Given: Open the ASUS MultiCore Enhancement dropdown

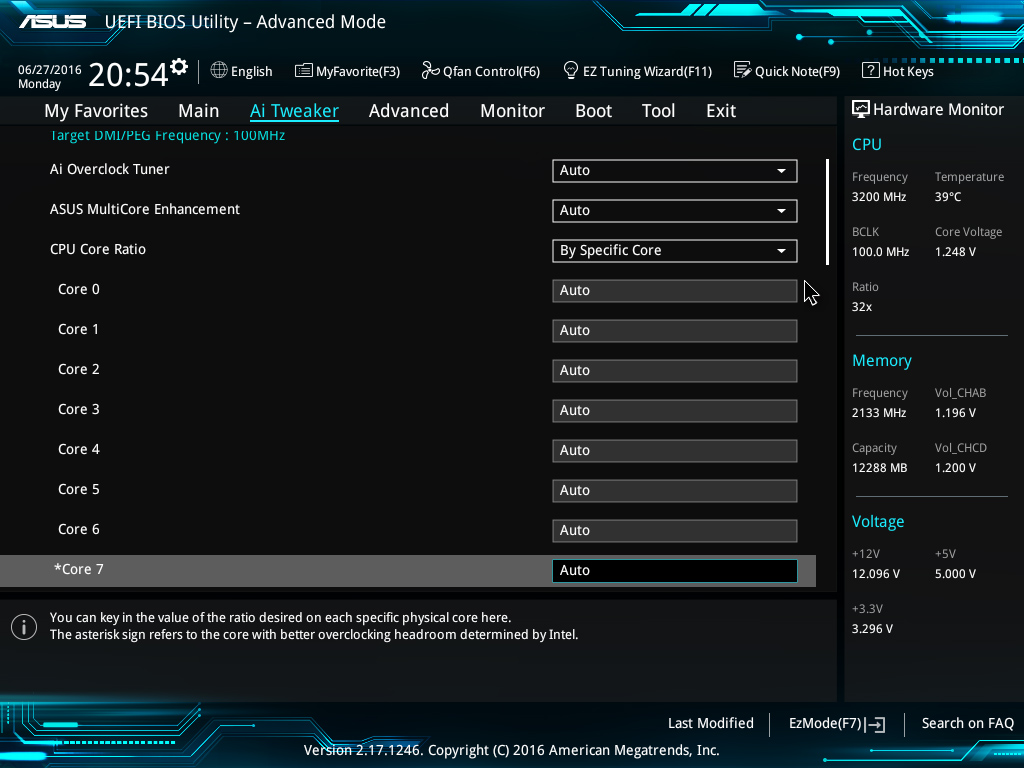Looking at the screenshot, I should coord(675,210).
